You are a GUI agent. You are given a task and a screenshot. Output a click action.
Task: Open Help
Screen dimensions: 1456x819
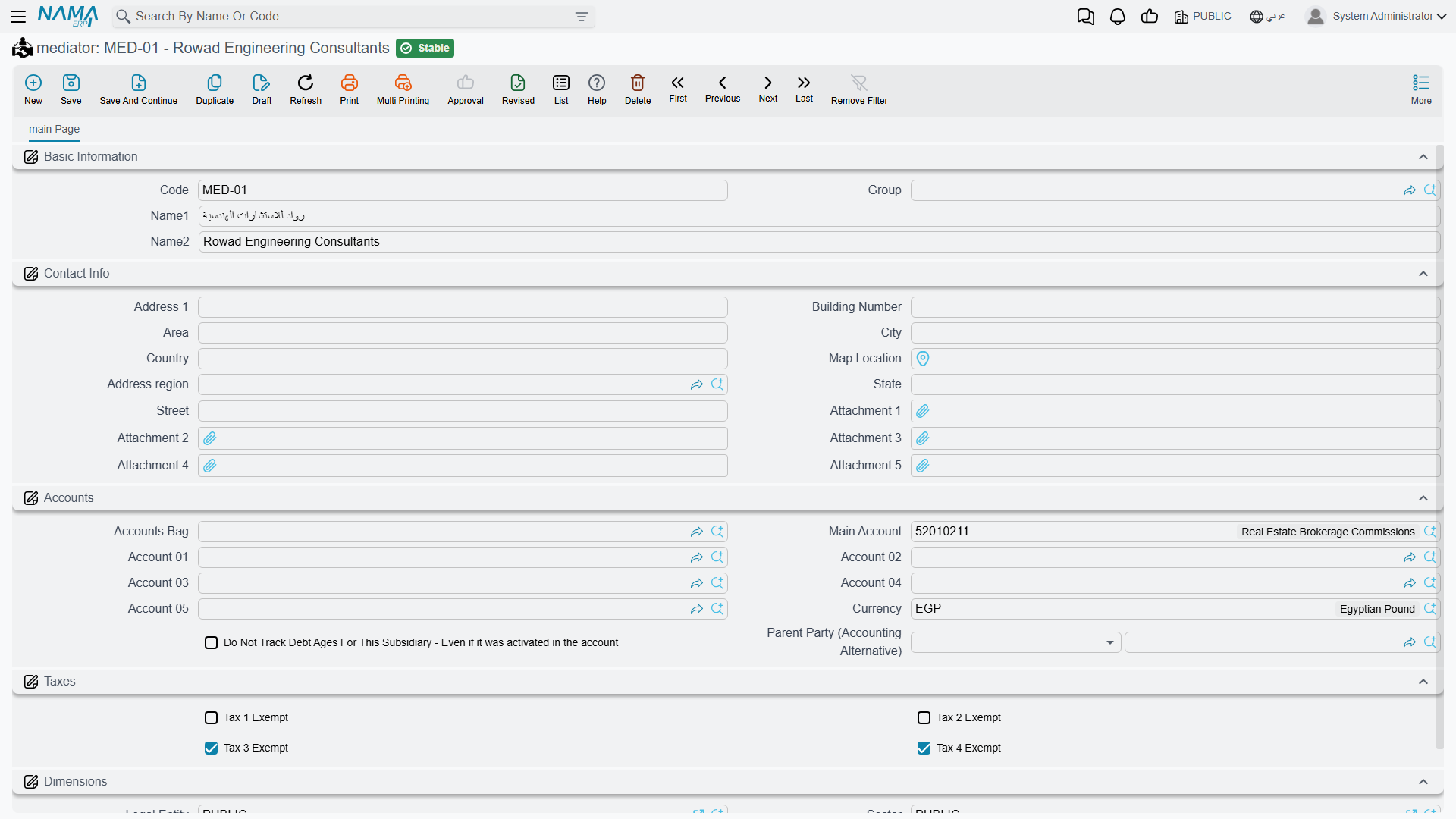click(597, 89)
